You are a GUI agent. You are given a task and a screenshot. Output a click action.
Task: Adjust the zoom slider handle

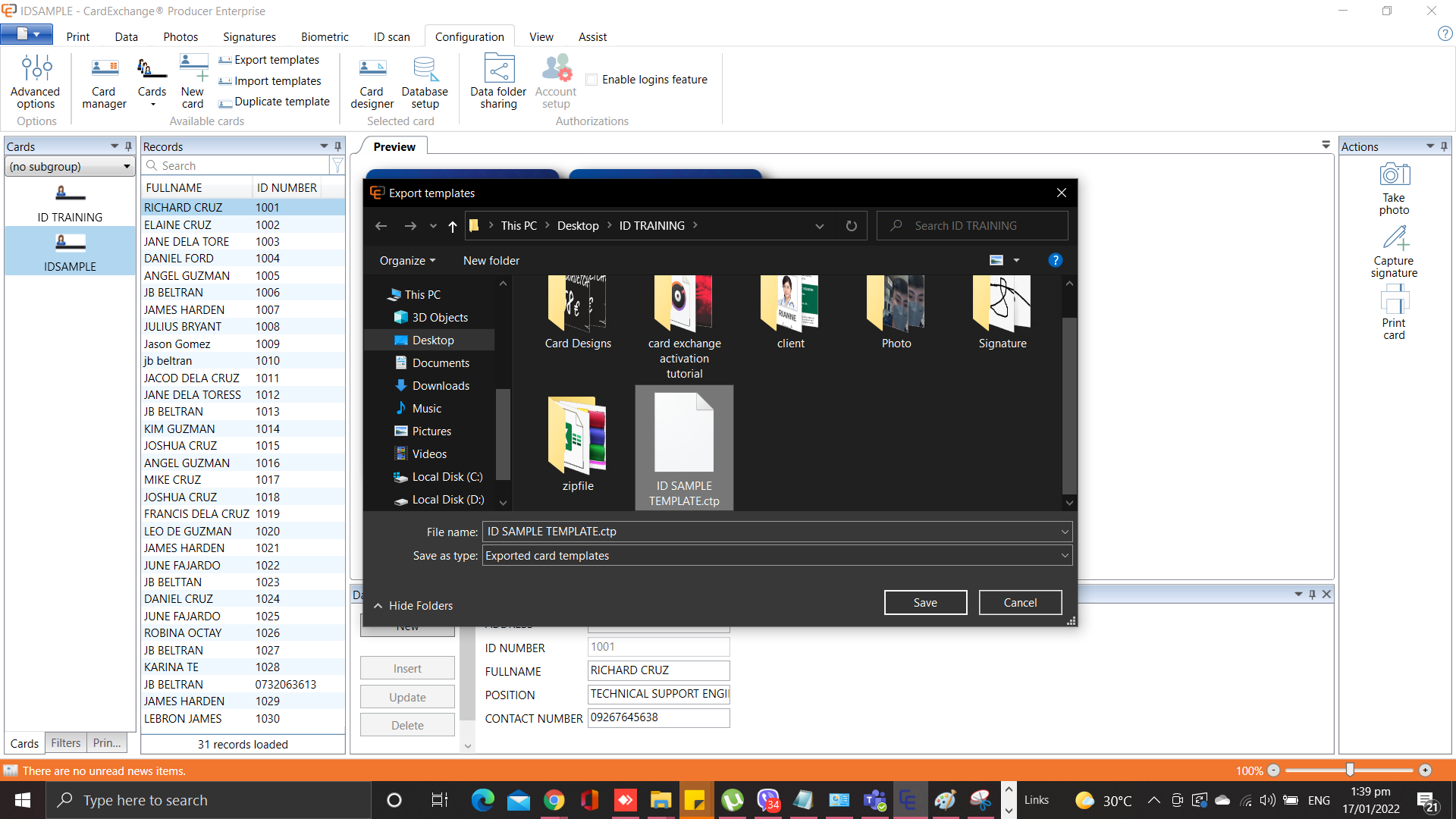click(1350, 770)
